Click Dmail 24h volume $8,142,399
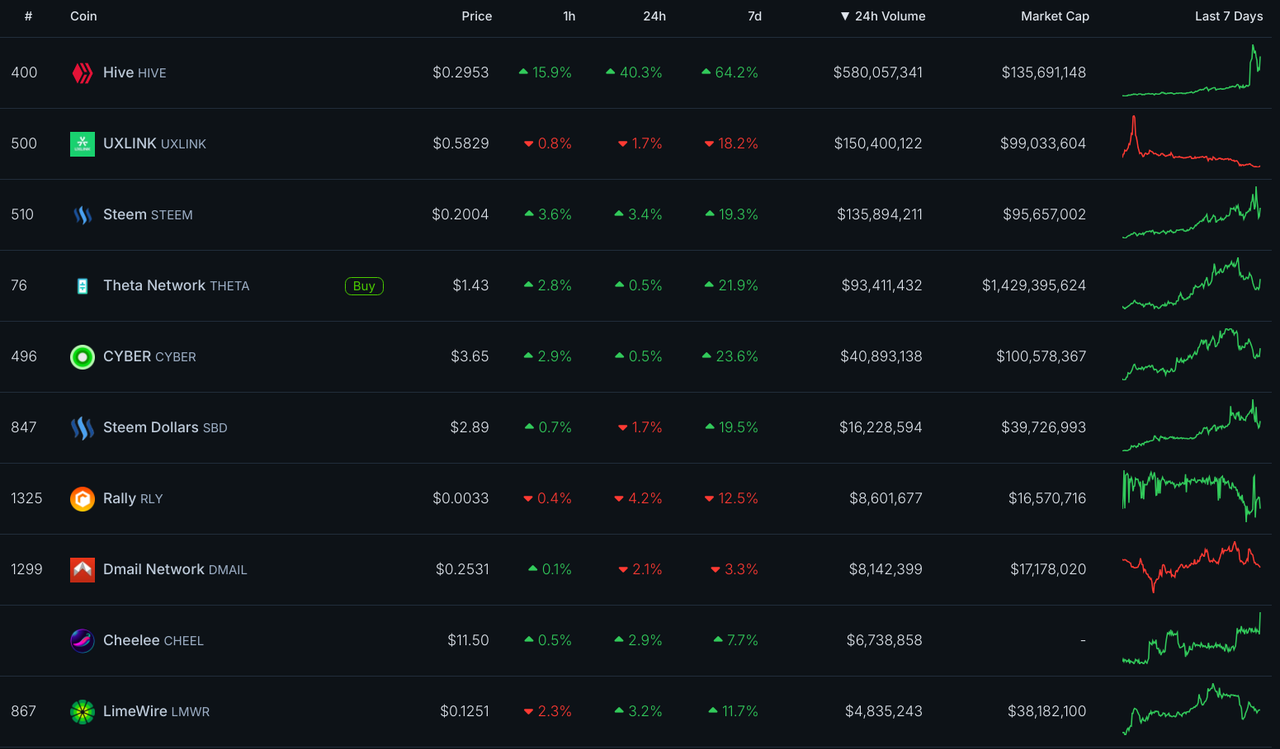 (886, 570)
